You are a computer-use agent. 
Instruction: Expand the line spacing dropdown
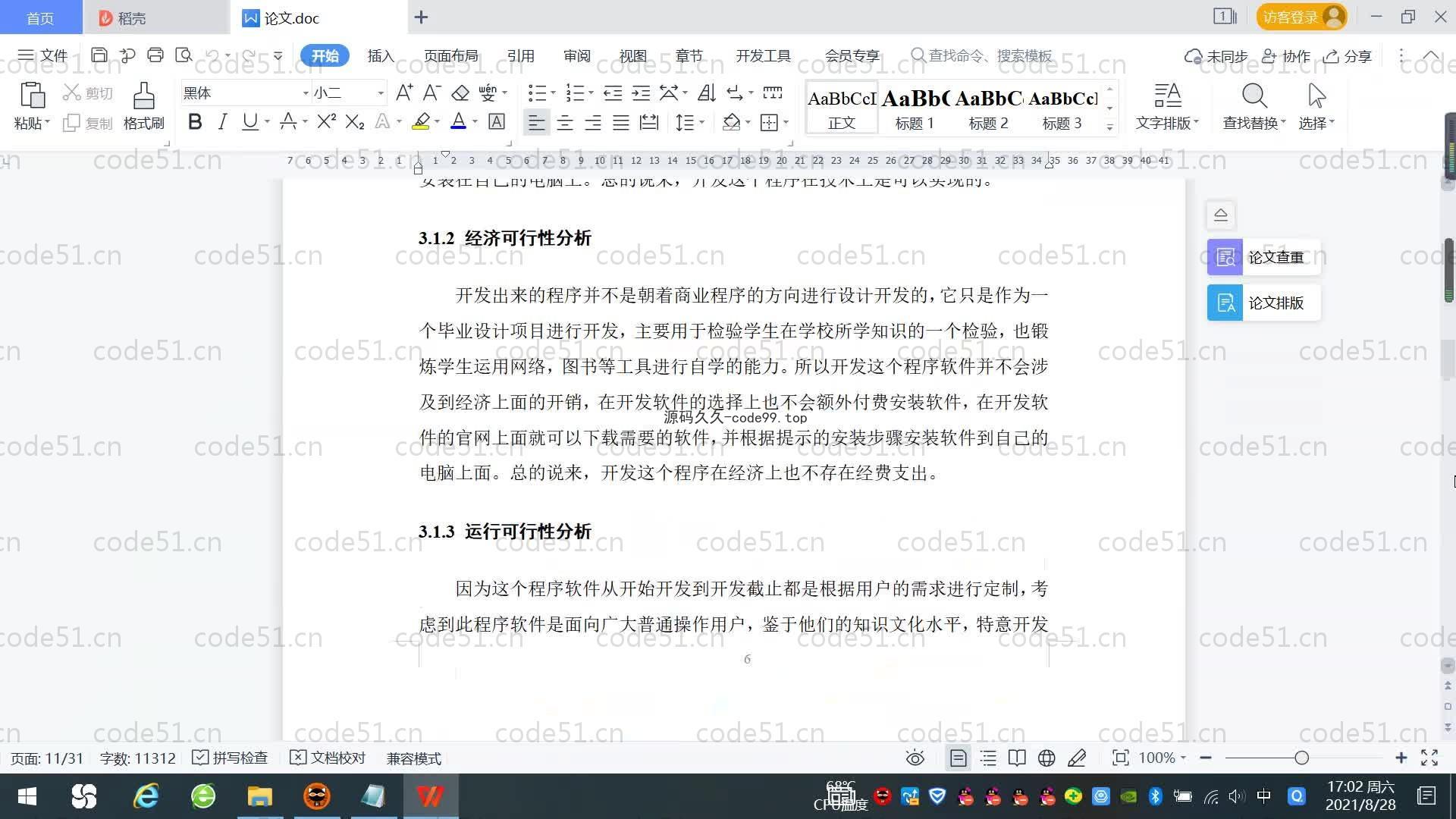702,122
